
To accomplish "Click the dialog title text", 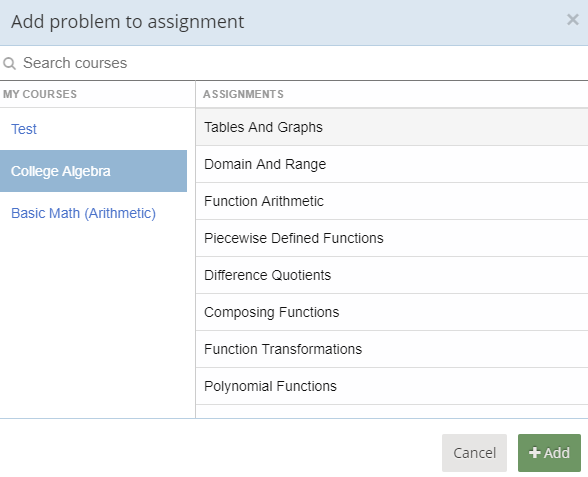I will (128, 22).
